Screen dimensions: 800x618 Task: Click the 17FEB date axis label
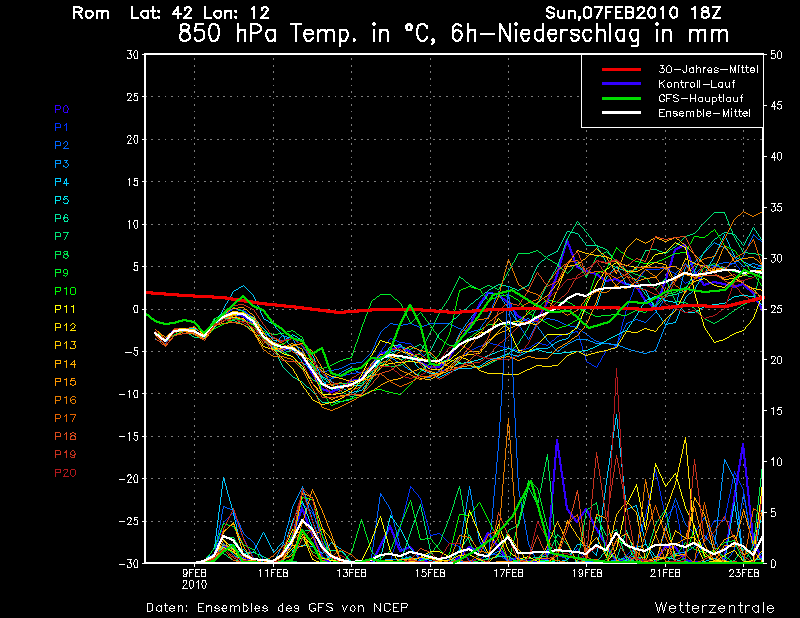point(508,574)
